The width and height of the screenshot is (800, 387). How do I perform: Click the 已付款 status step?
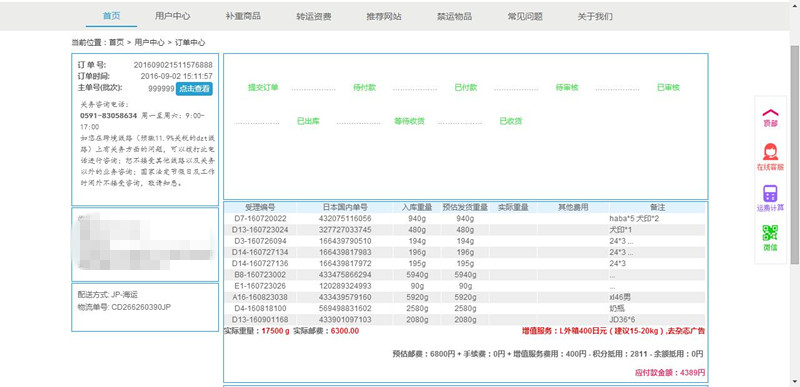coord(466,87)
